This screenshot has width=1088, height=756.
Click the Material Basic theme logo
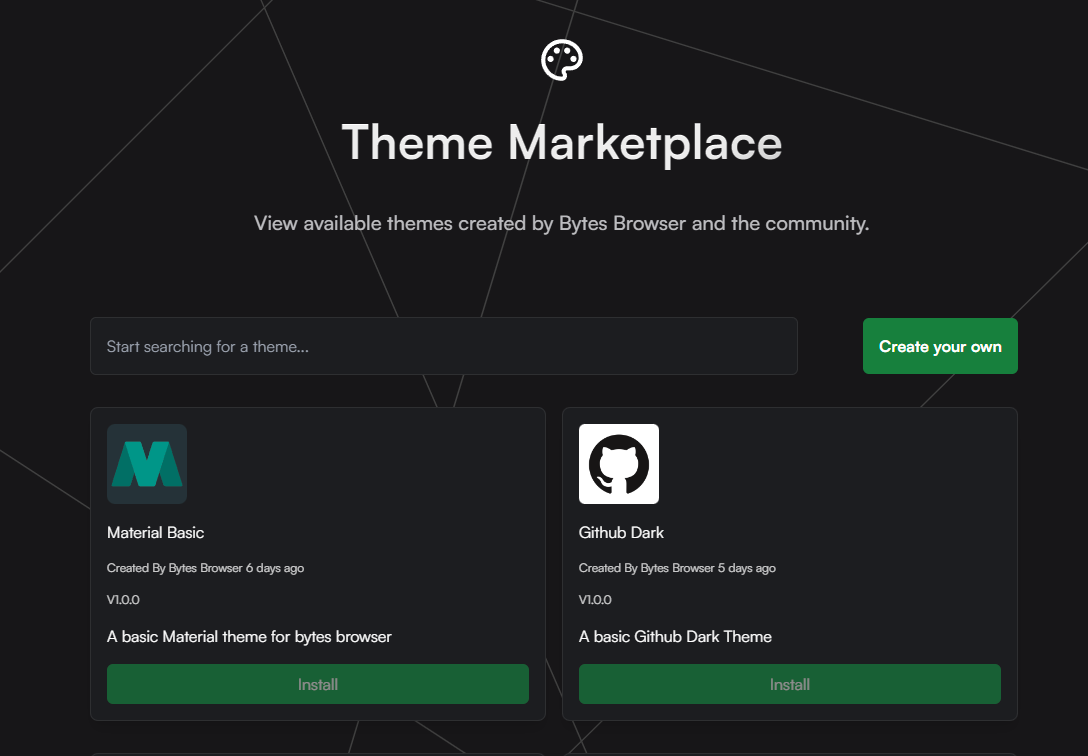[x=147, y=464]
